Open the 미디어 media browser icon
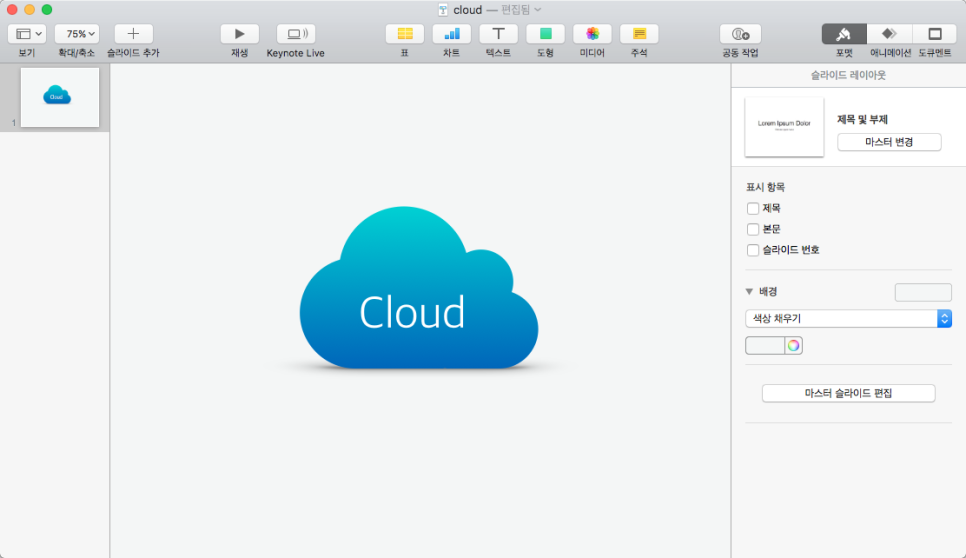Viewport: 966px width, 558px height. pyautogui.click(x=592, y=34)
